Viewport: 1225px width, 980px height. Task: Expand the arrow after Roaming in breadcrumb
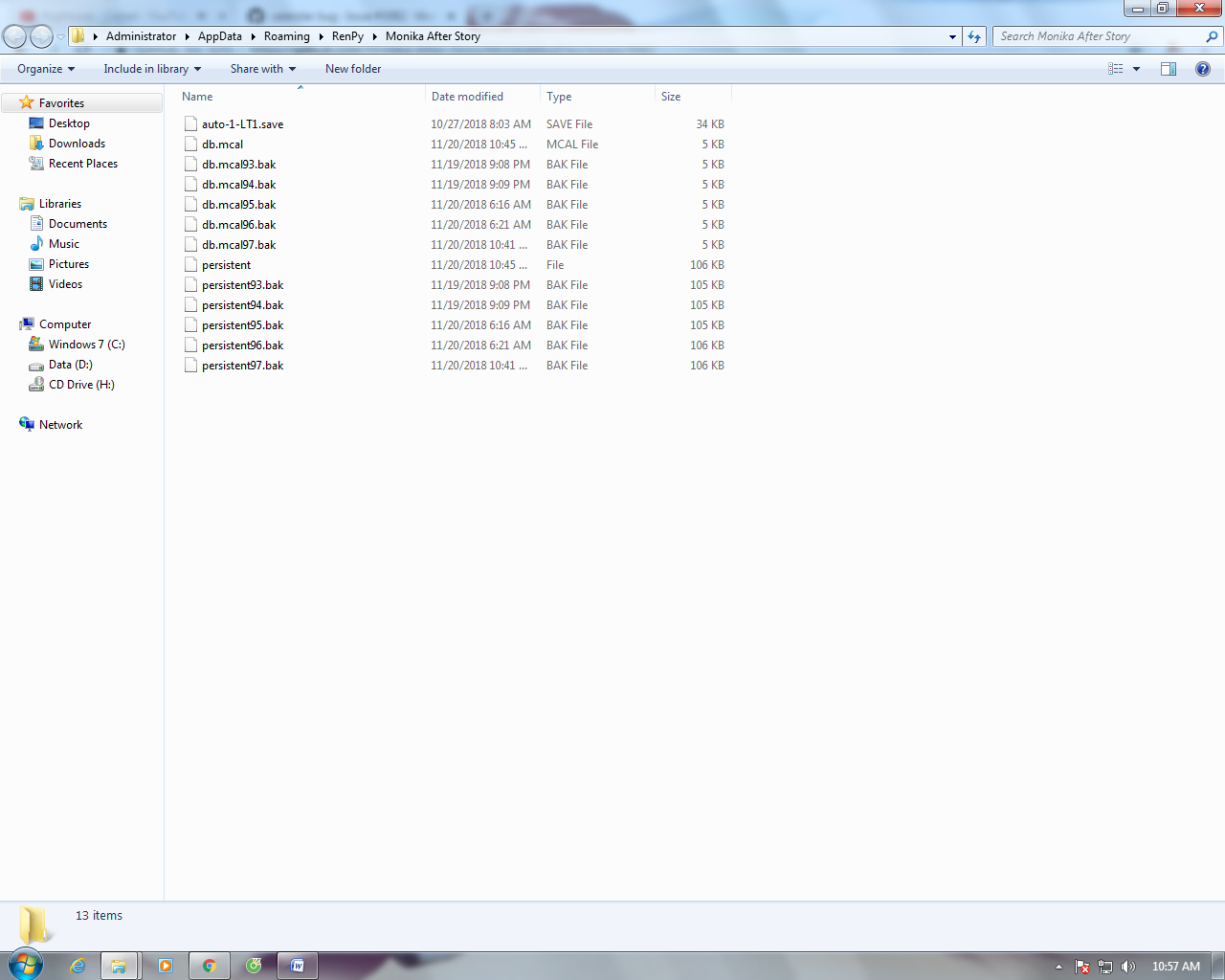coord(321,36)
